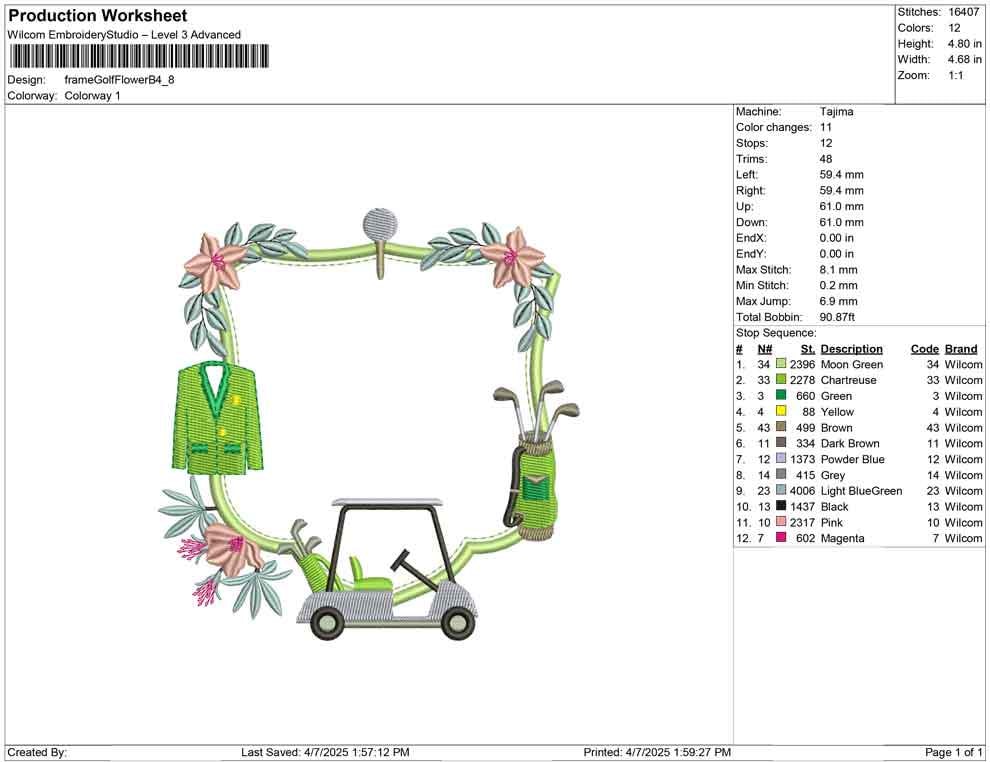The image size is (990, 762).
Task: Click the Powder Blue color swatch
Action: (x=781, y=460)
